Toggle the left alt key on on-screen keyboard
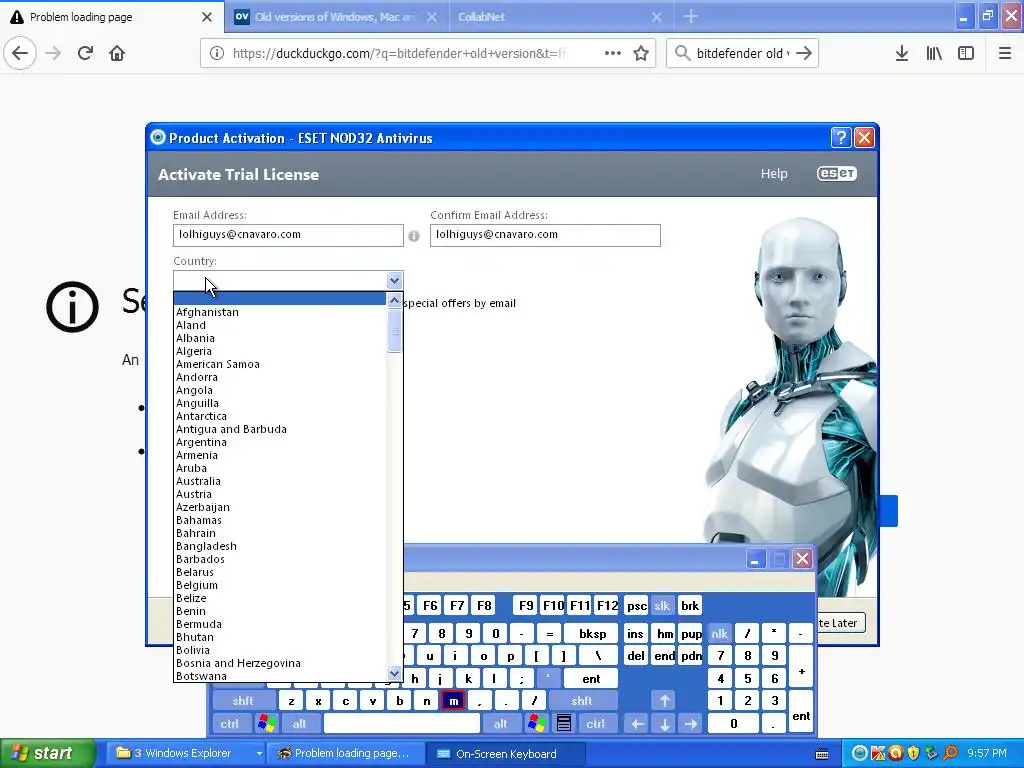Image resolution: width=1024 pixels, height=768 pixels. point(299,724)
